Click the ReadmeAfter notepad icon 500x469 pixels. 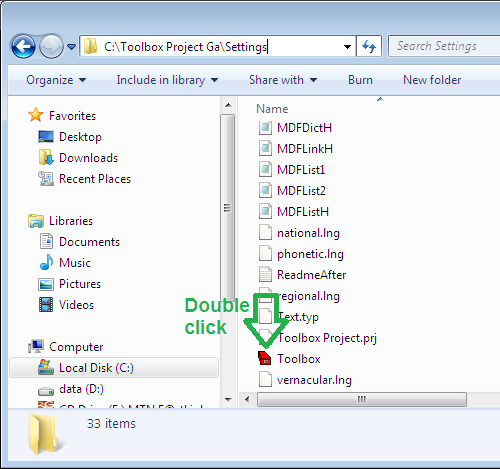pyautogui.click(x=265, y=275)
